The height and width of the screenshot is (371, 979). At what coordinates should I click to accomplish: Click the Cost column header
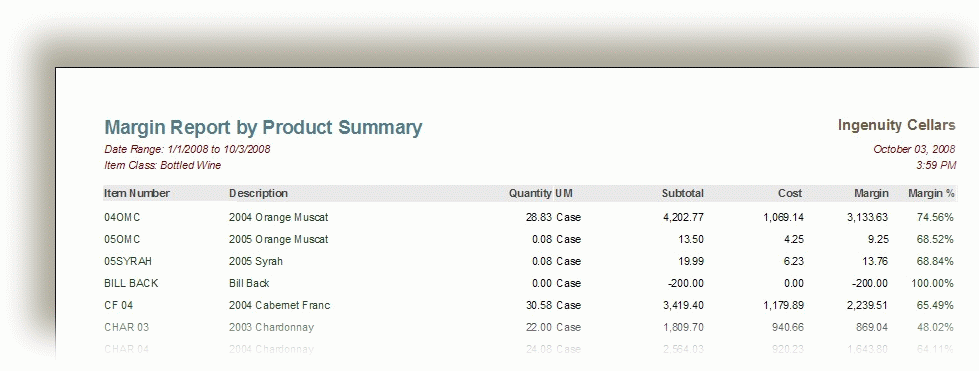[x=790, y=194]
